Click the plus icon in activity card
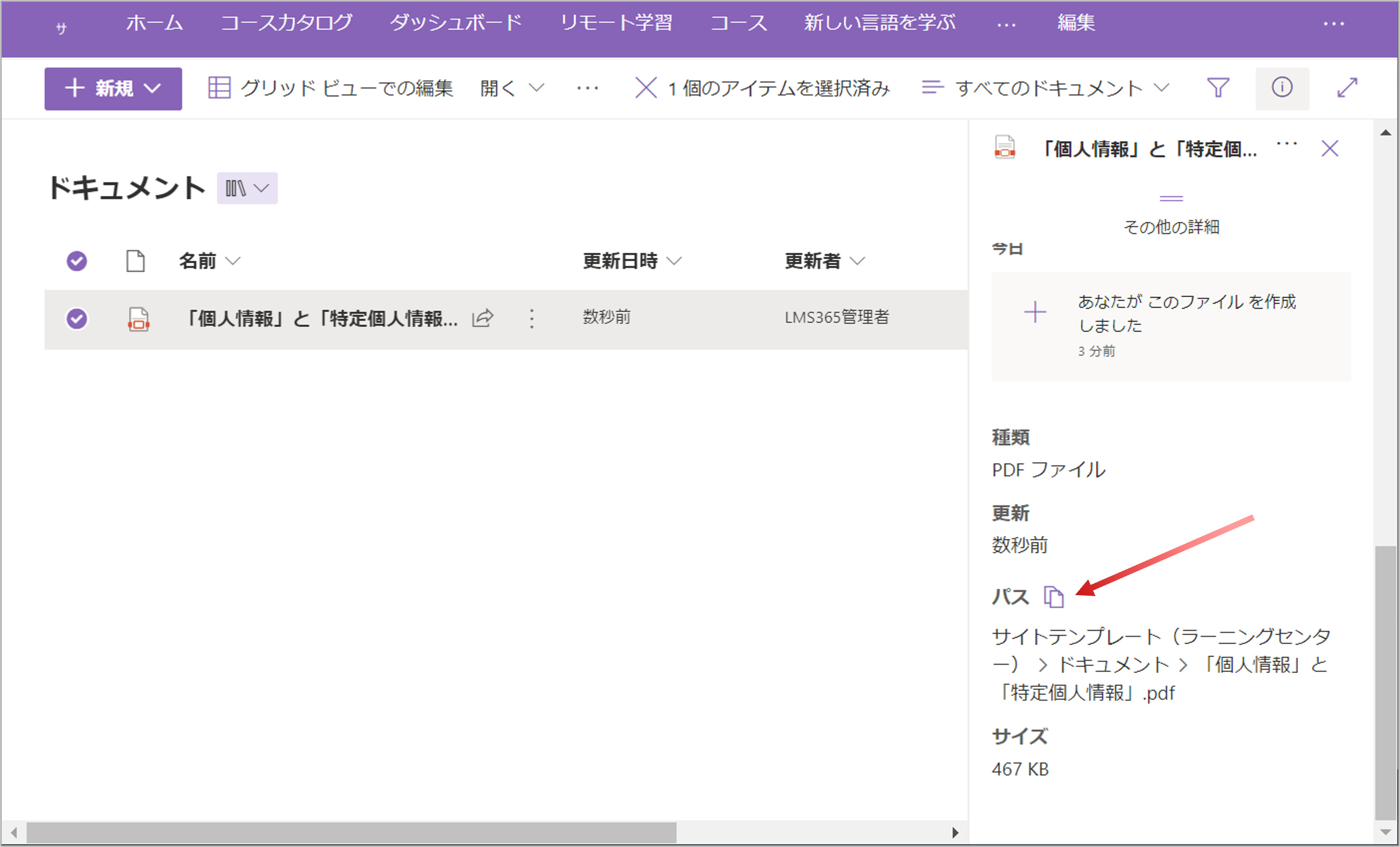The image size is (1400, 847). 1035,312
